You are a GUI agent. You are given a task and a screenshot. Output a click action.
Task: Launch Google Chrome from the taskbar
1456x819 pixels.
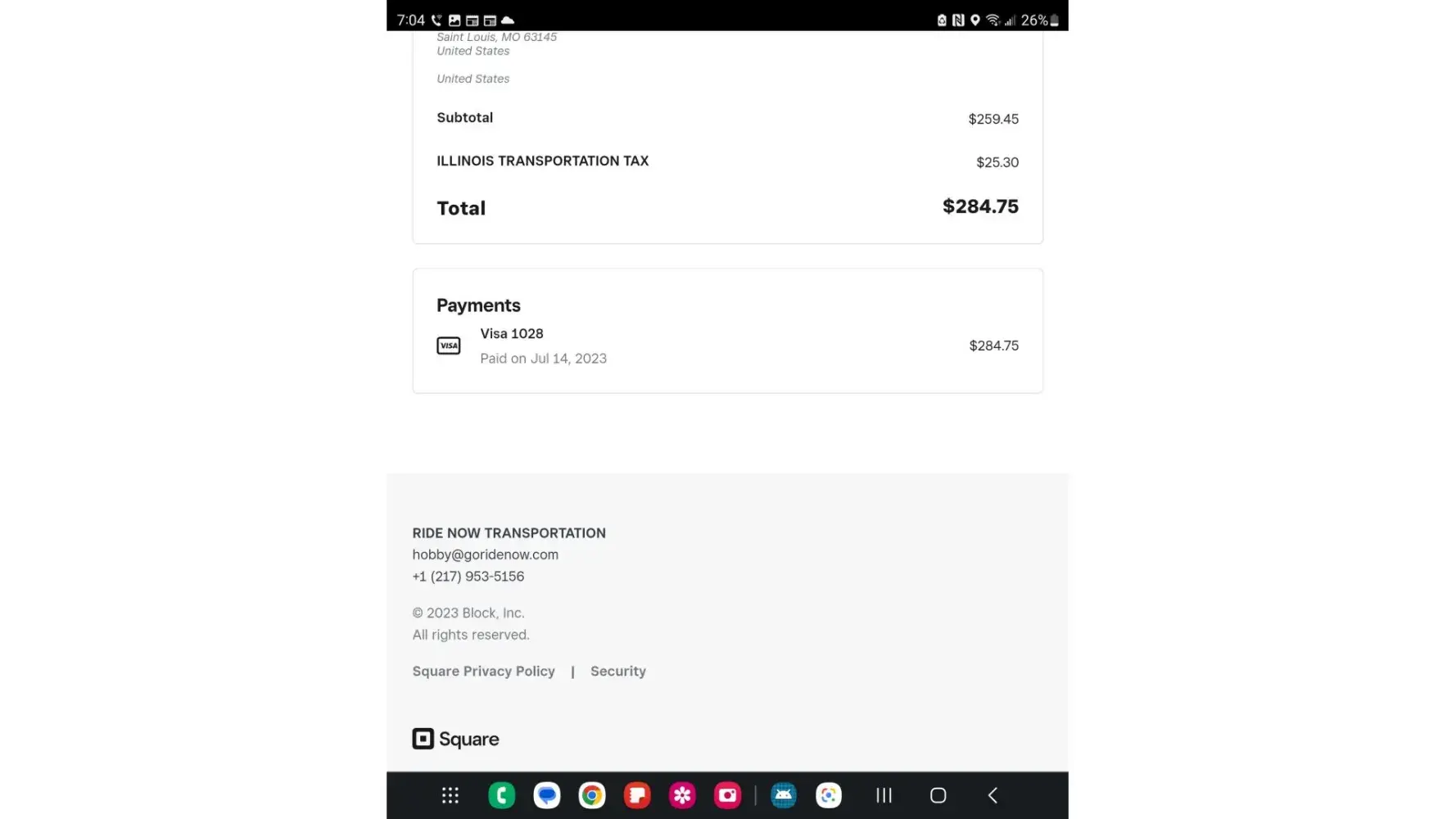point(591,795)
